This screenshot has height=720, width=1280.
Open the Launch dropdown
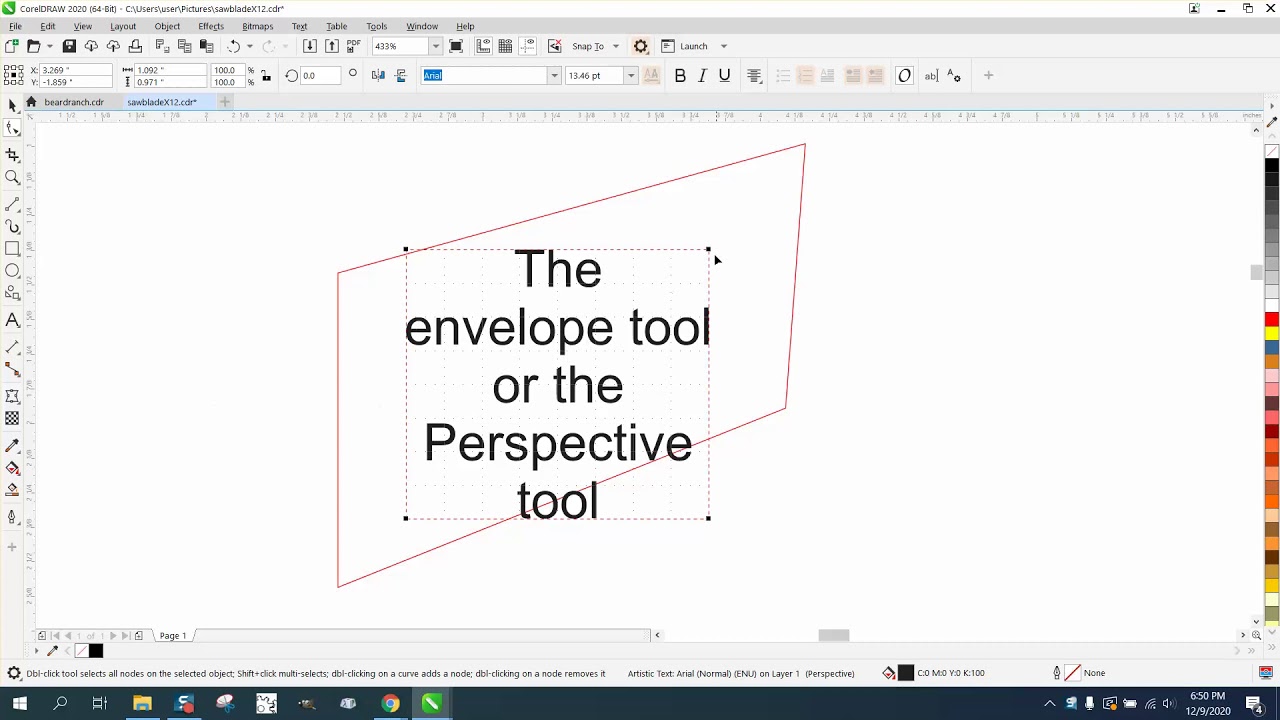(x=724, y=46)
